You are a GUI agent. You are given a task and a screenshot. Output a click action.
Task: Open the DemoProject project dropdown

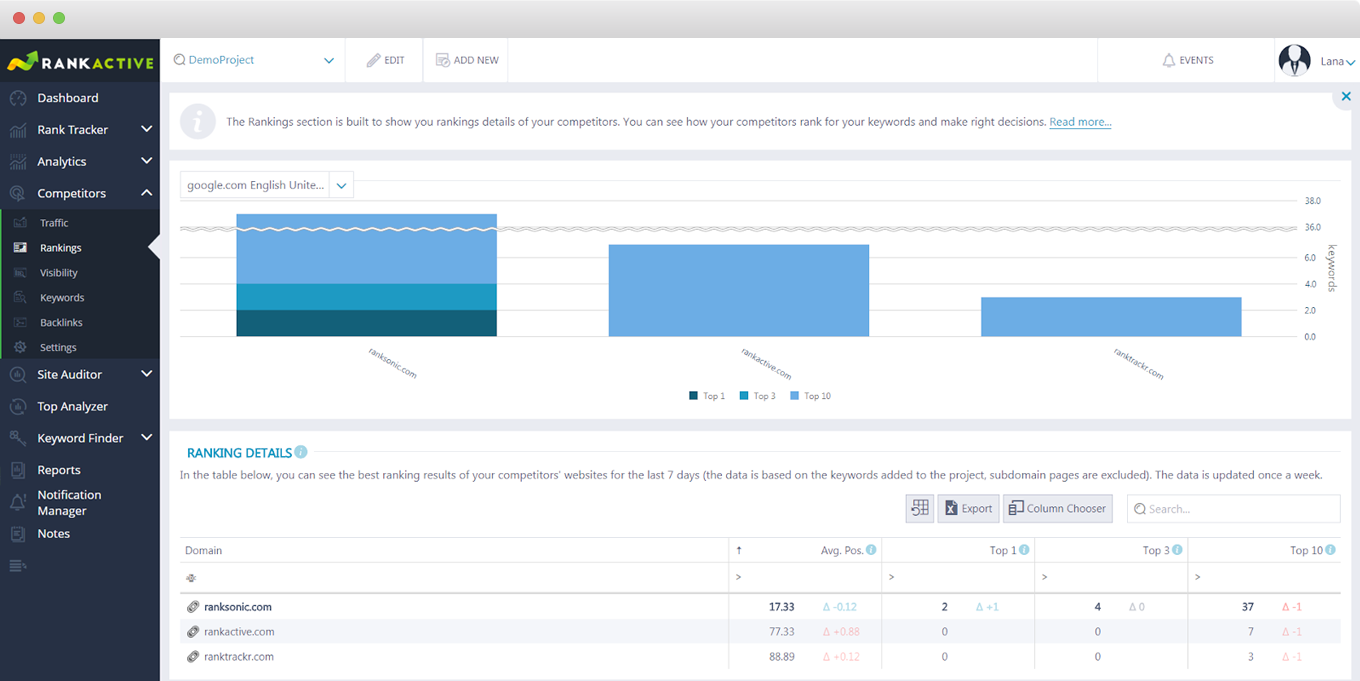tap(254, 60)
